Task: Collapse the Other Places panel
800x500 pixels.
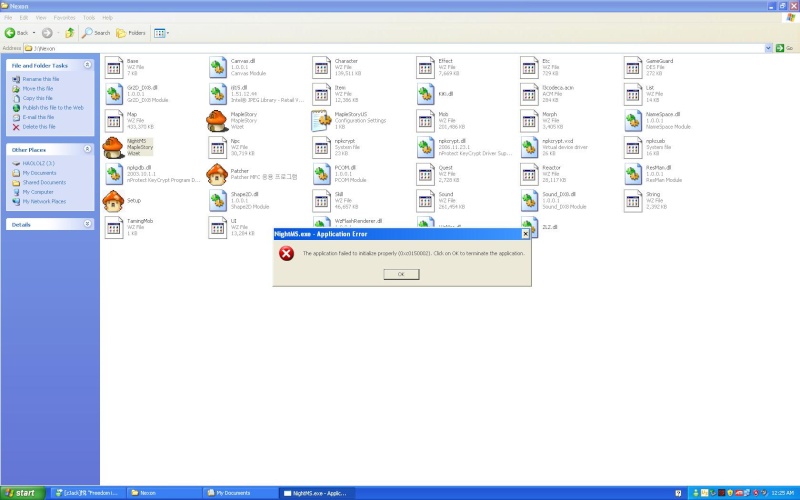Action: (x=87, y=149)
